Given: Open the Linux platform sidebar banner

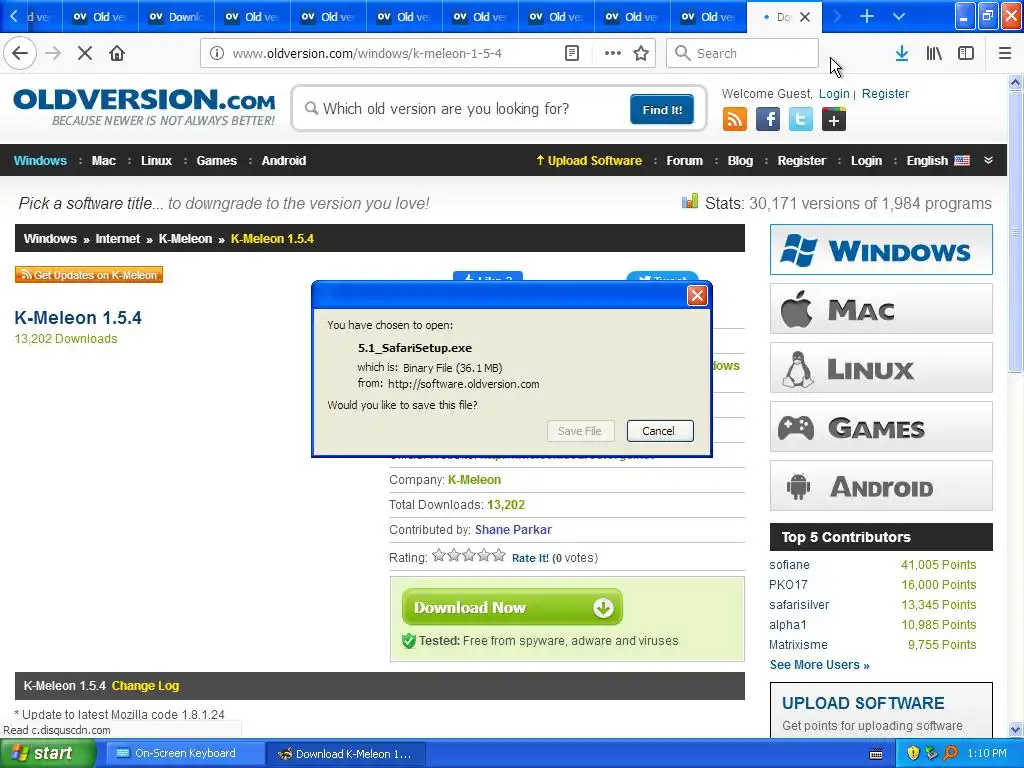Looking at the screenshot, I should pyautogui.click(x=881, y=368).
